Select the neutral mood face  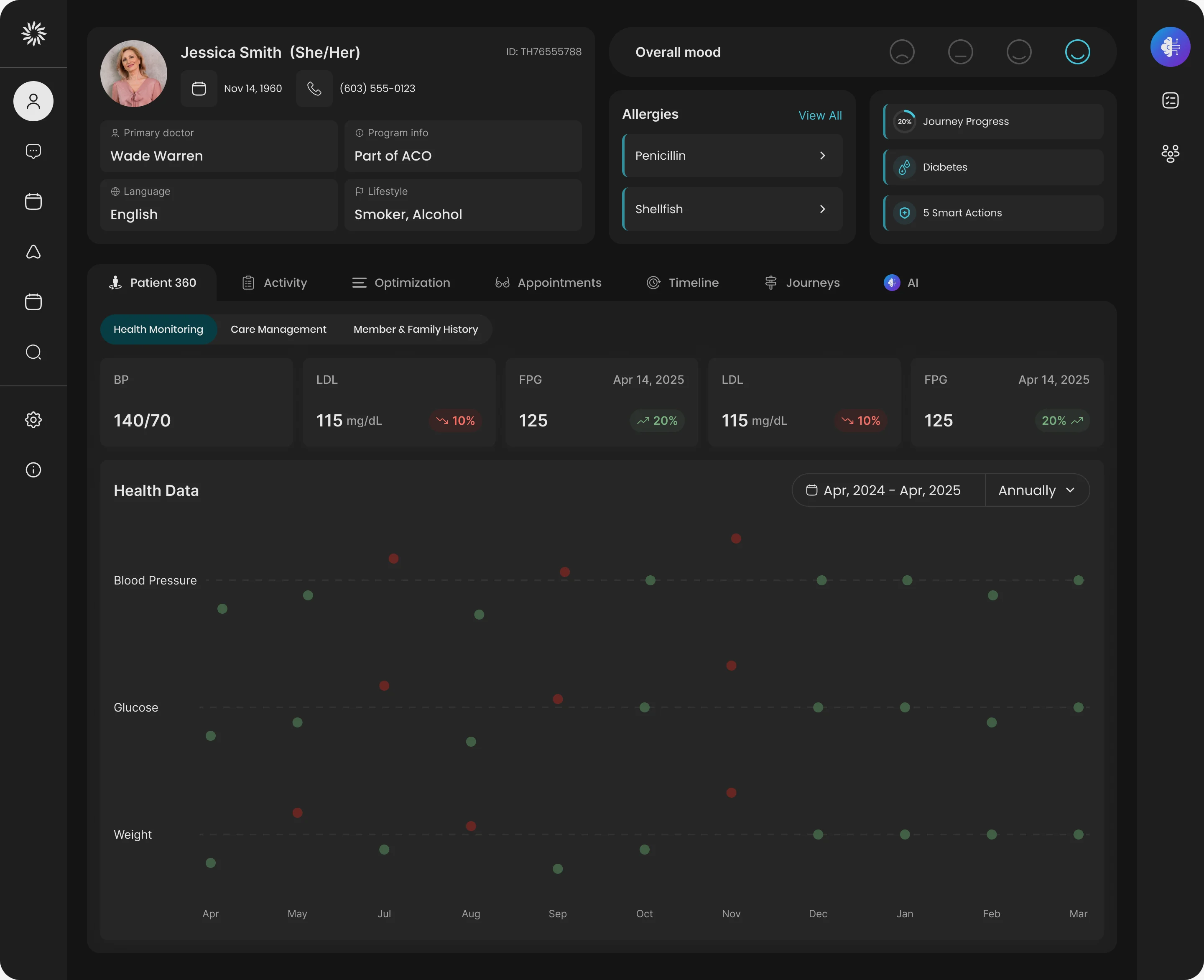(x=960, y=52)
